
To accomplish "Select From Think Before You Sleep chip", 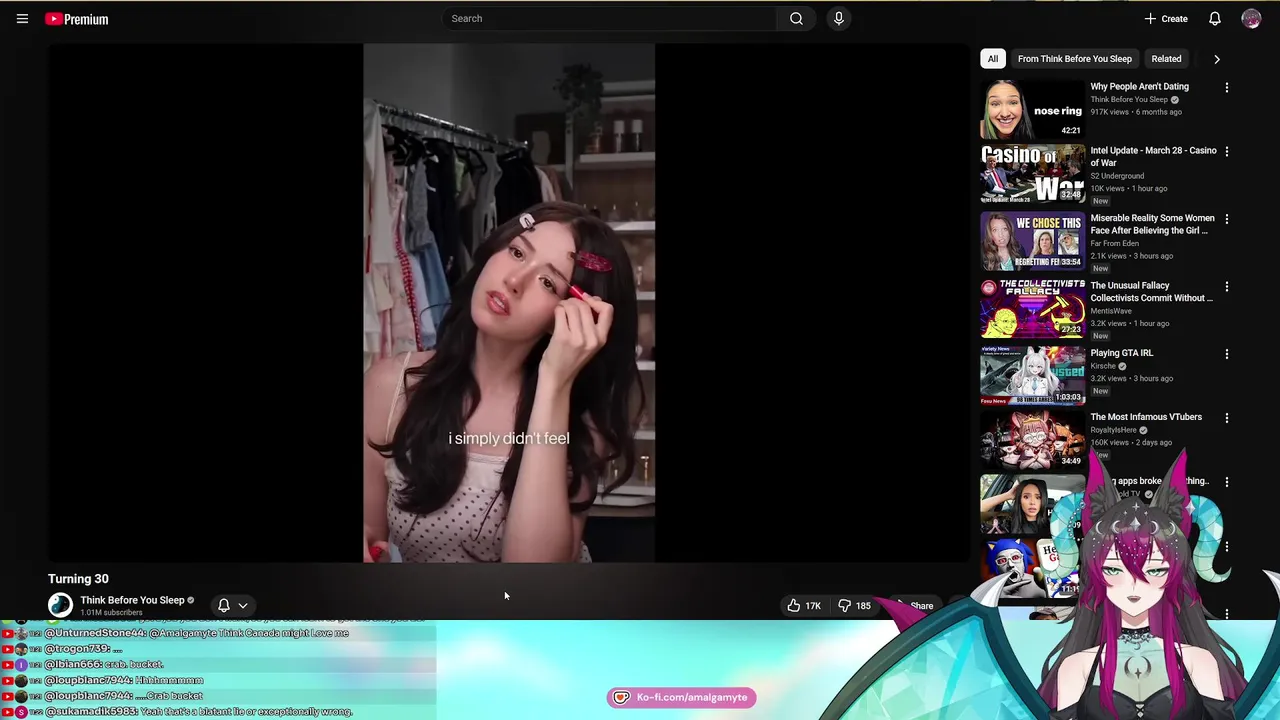I will (x=1075, y=59).
